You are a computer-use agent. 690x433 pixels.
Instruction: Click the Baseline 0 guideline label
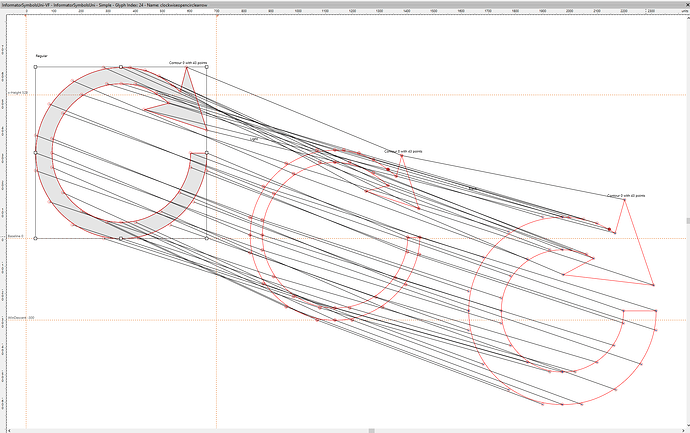pos(16,236)
